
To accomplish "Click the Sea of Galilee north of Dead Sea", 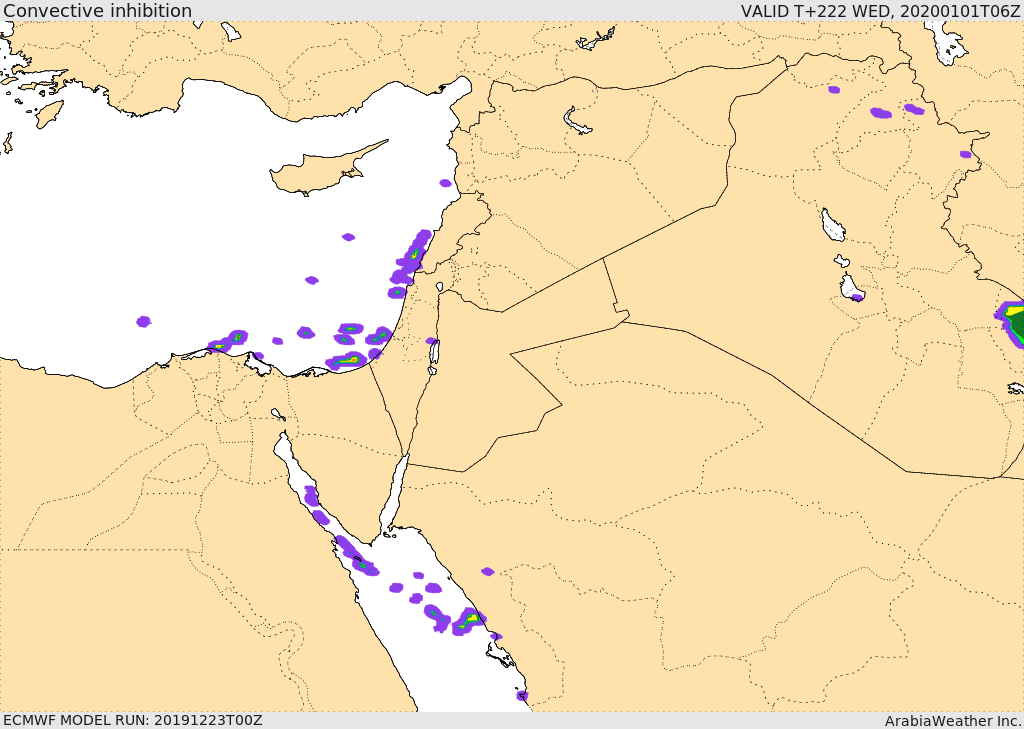I will pos(439,287).
